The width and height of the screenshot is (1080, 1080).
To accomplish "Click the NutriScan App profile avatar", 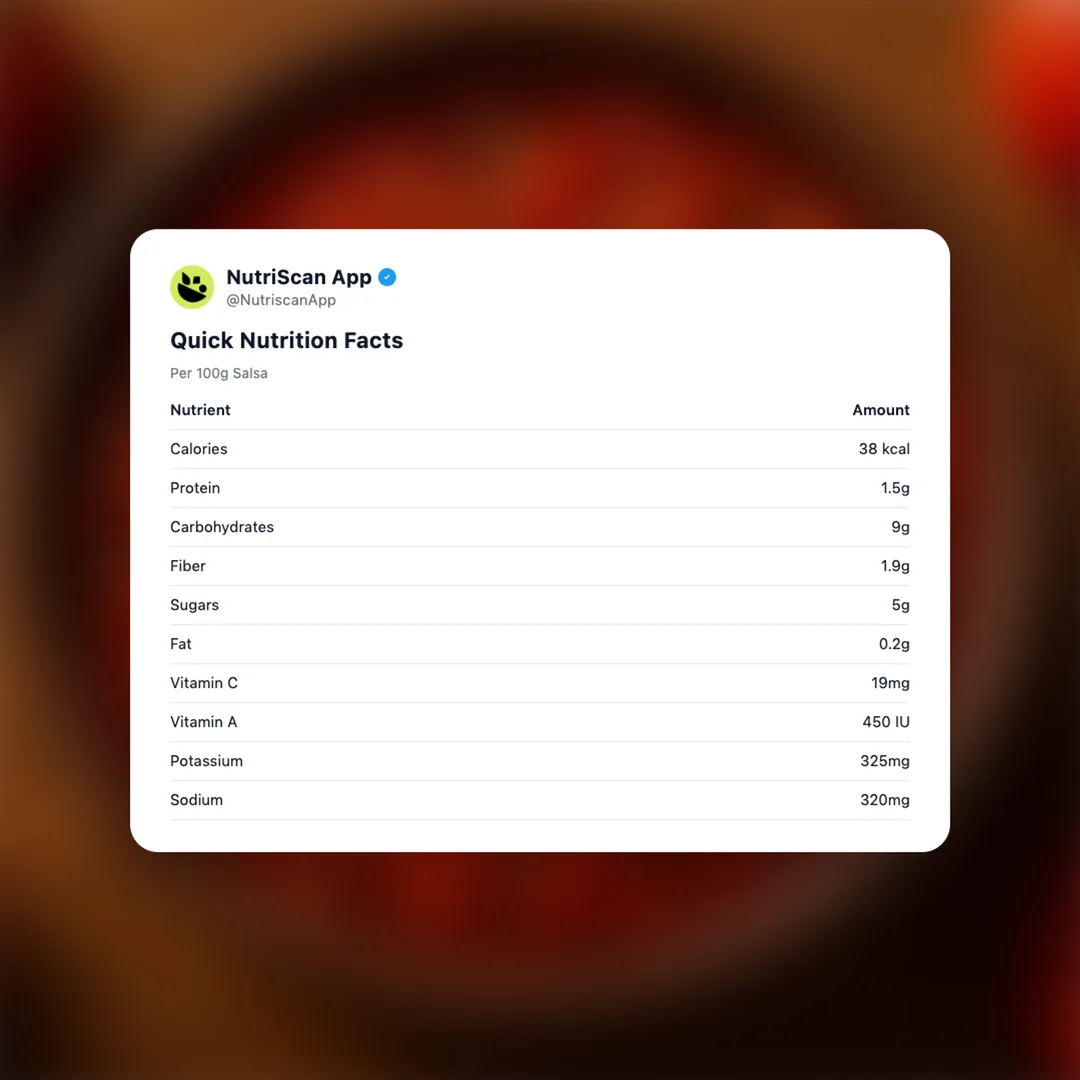I will click(x=192, y=287).
